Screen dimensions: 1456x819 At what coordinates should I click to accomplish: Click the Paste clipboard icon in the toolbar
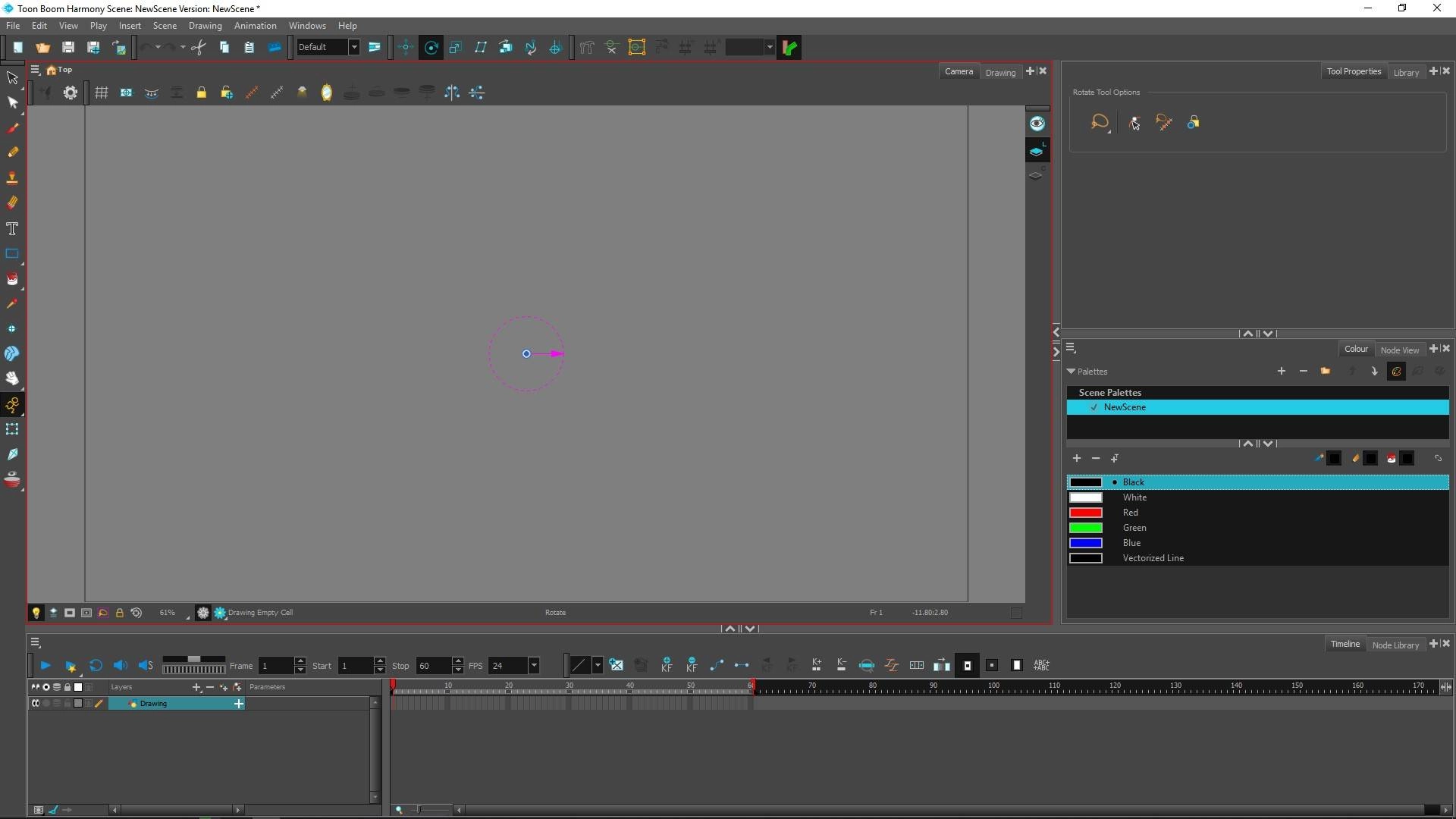tap(249, 47)
